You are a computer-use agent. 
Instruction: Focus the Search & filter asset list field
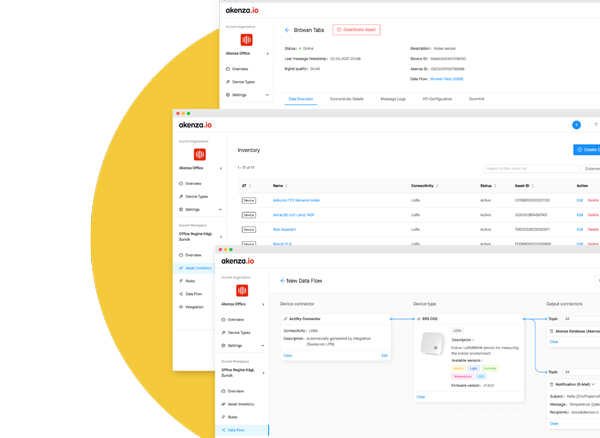[x=530, y=169]
